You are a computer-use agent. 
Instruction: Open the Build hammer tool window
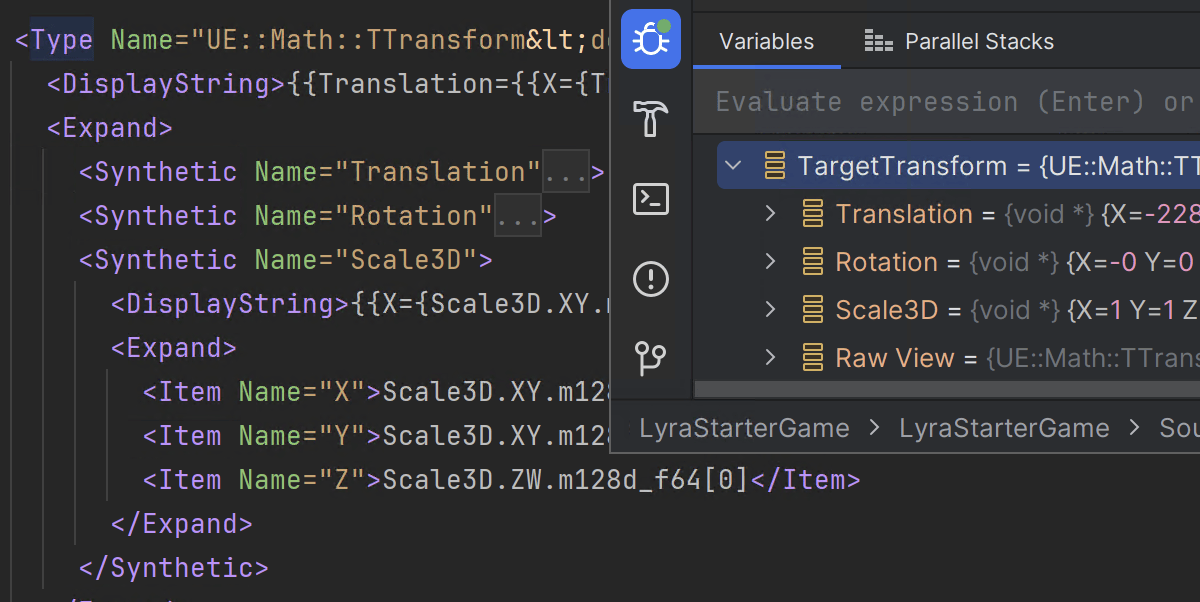[651, 119]
